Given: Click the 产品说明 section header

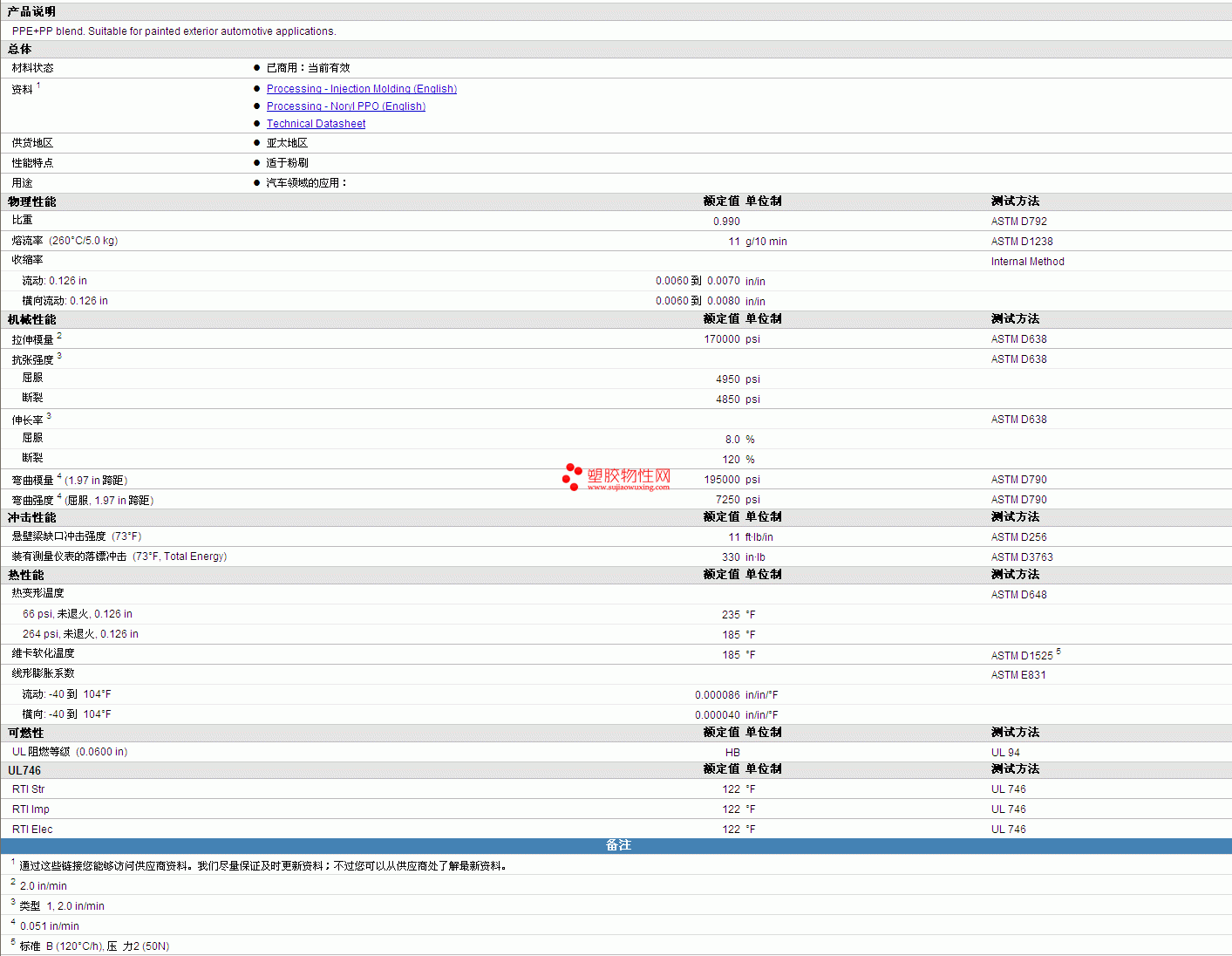Looking at the screenshot, I should [x=31, y=11].
